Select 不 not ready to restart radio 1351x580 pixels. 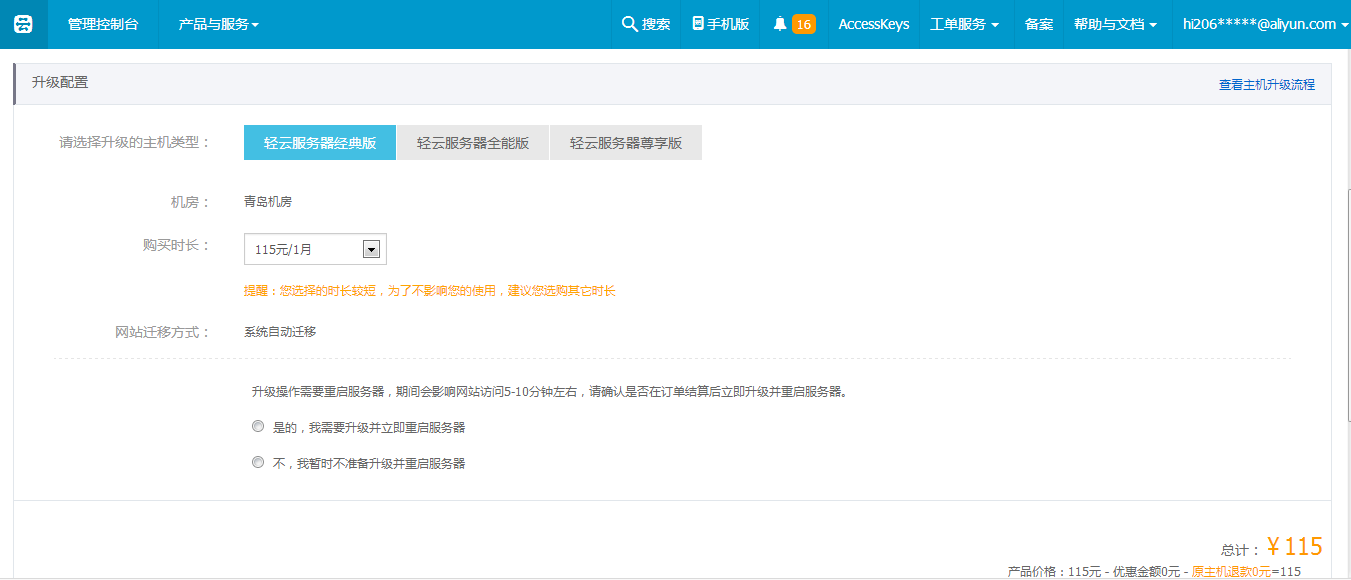point(258,462)
